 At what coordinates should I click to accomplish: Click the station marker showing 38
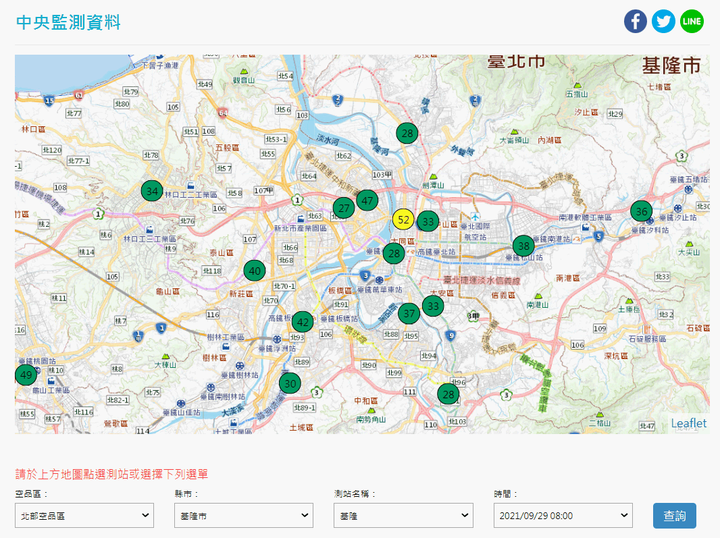click(523, 246)
